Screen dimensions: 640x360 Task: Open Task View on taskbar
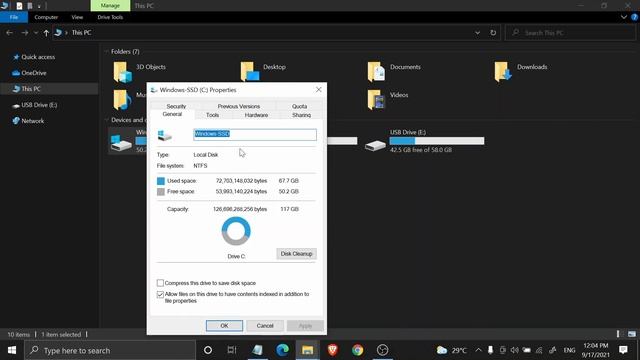pos(232,350)
